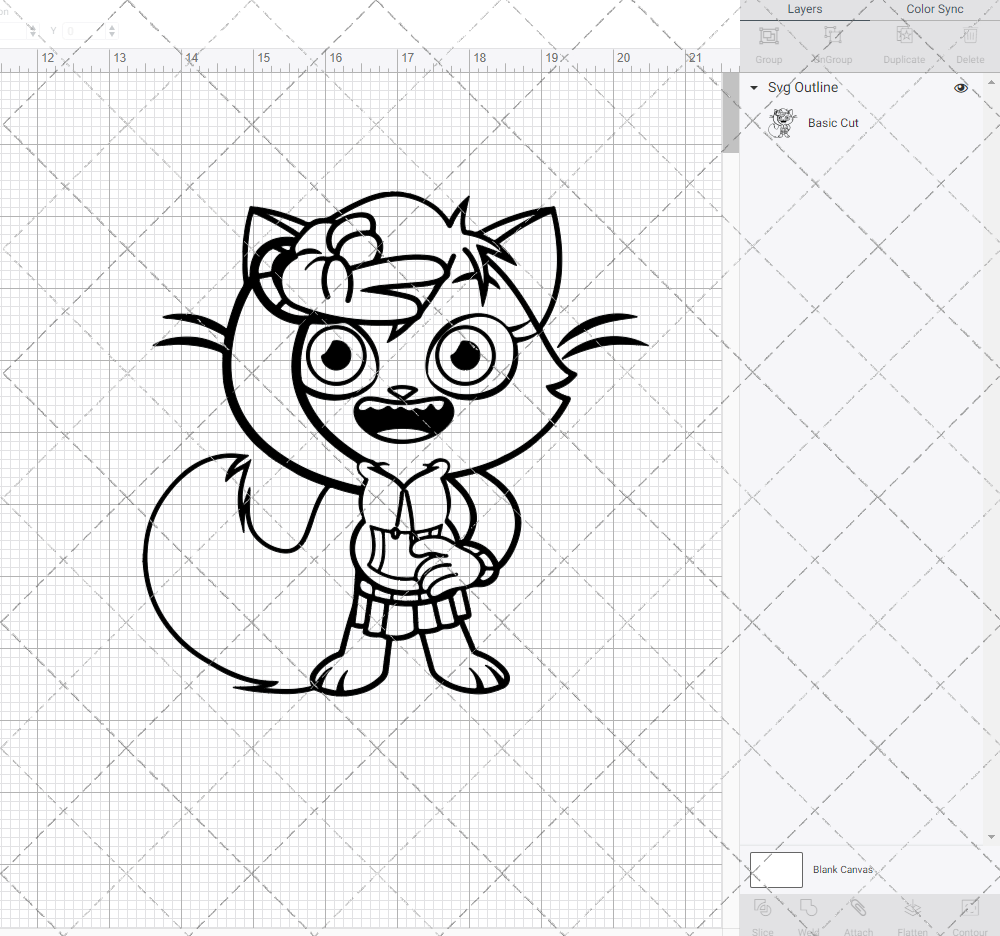Toggle visibility of the Svg Outline layer

[961, 88]
